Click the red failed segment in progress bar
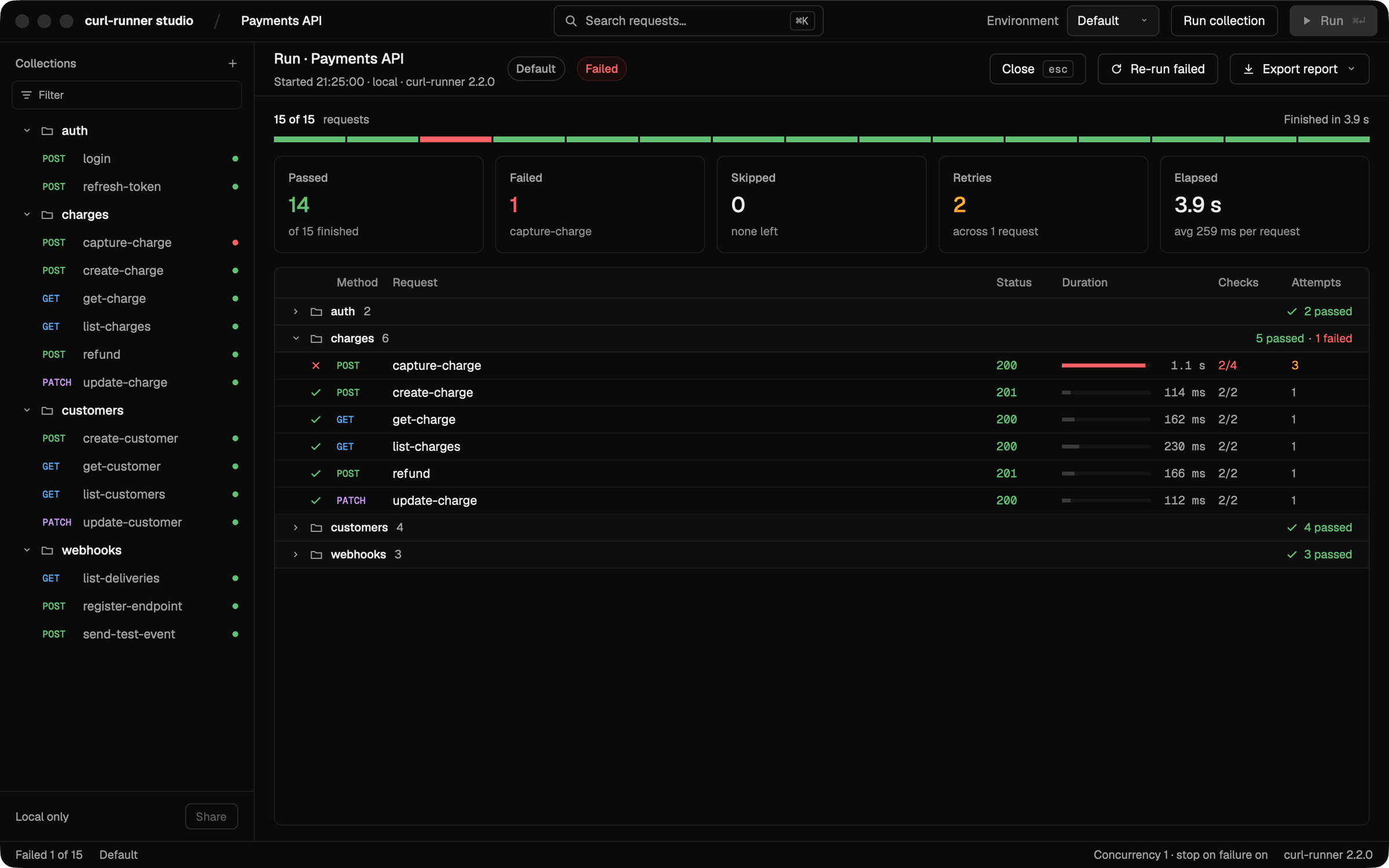Screen dimensions: 1389x868 455,139
